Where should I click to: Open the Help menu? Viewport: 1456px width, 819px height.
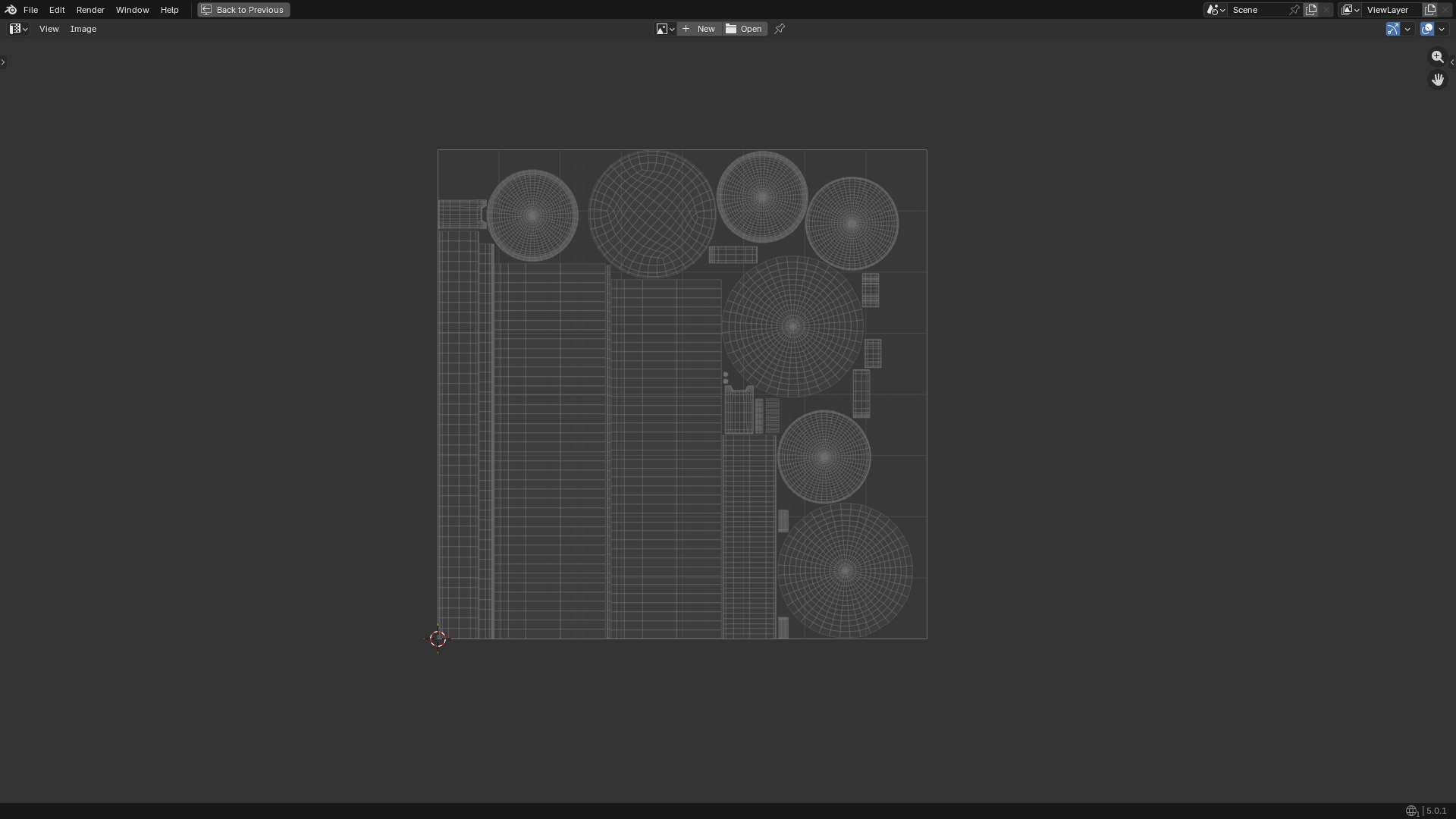(169, 10)
